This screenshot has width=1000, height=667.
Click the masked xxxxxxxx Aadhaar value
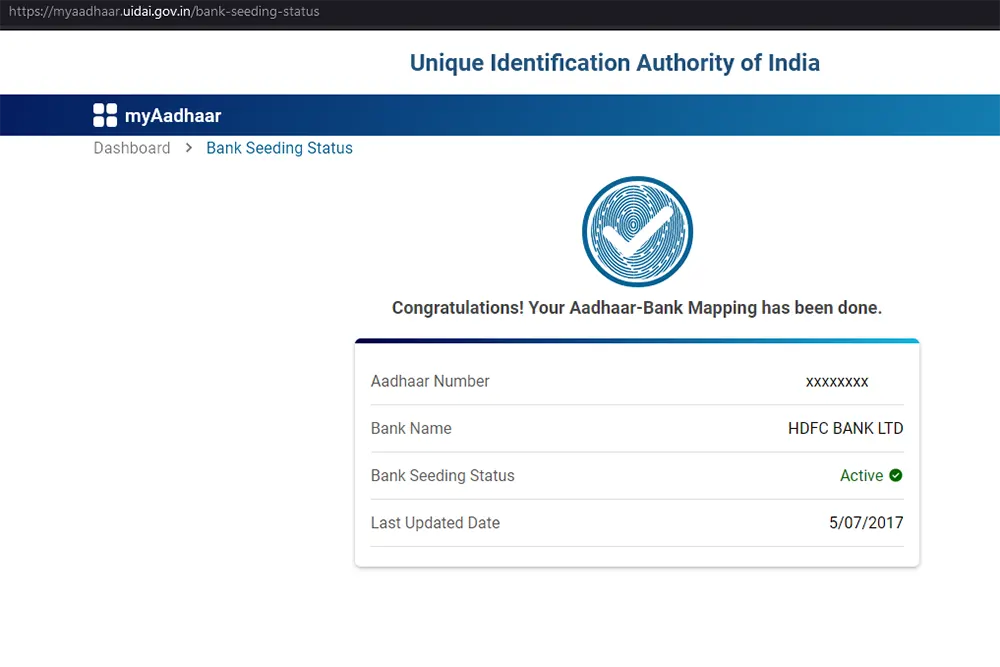point(837,382)
